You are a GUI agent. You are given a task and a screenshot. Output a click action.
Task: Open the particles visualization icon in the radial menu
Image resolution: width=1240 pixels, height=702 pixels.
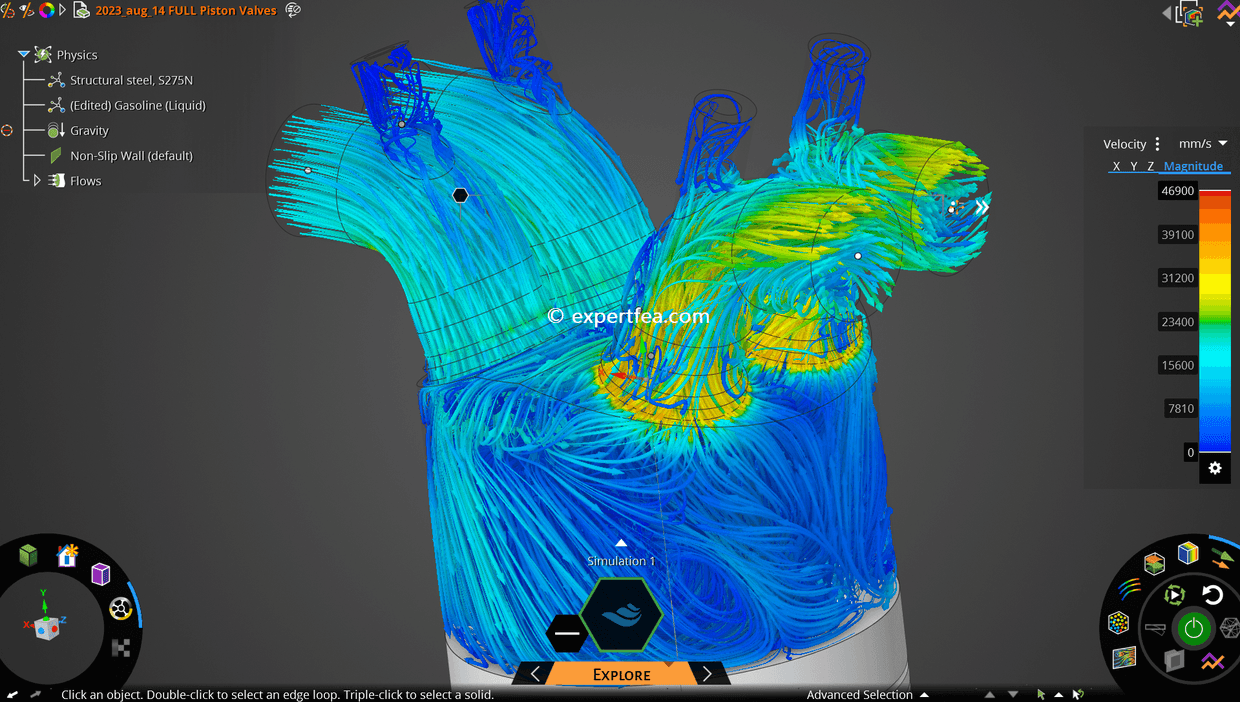(1118, 624)
